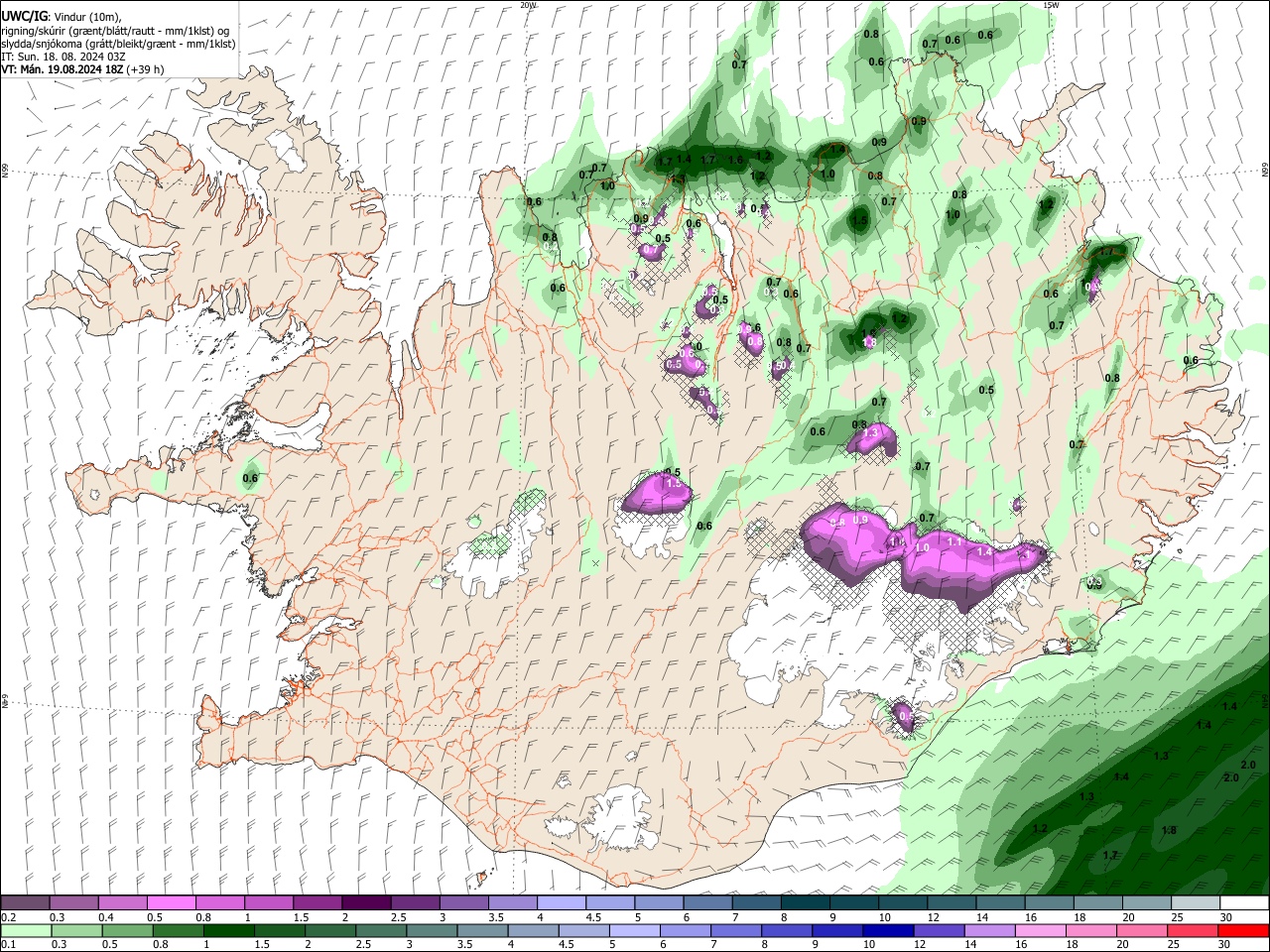Click the dark grey-purple 0.2–0.3 swatch in the top legend row
This screenshot has width=1270, height=952.
point(25,903)
